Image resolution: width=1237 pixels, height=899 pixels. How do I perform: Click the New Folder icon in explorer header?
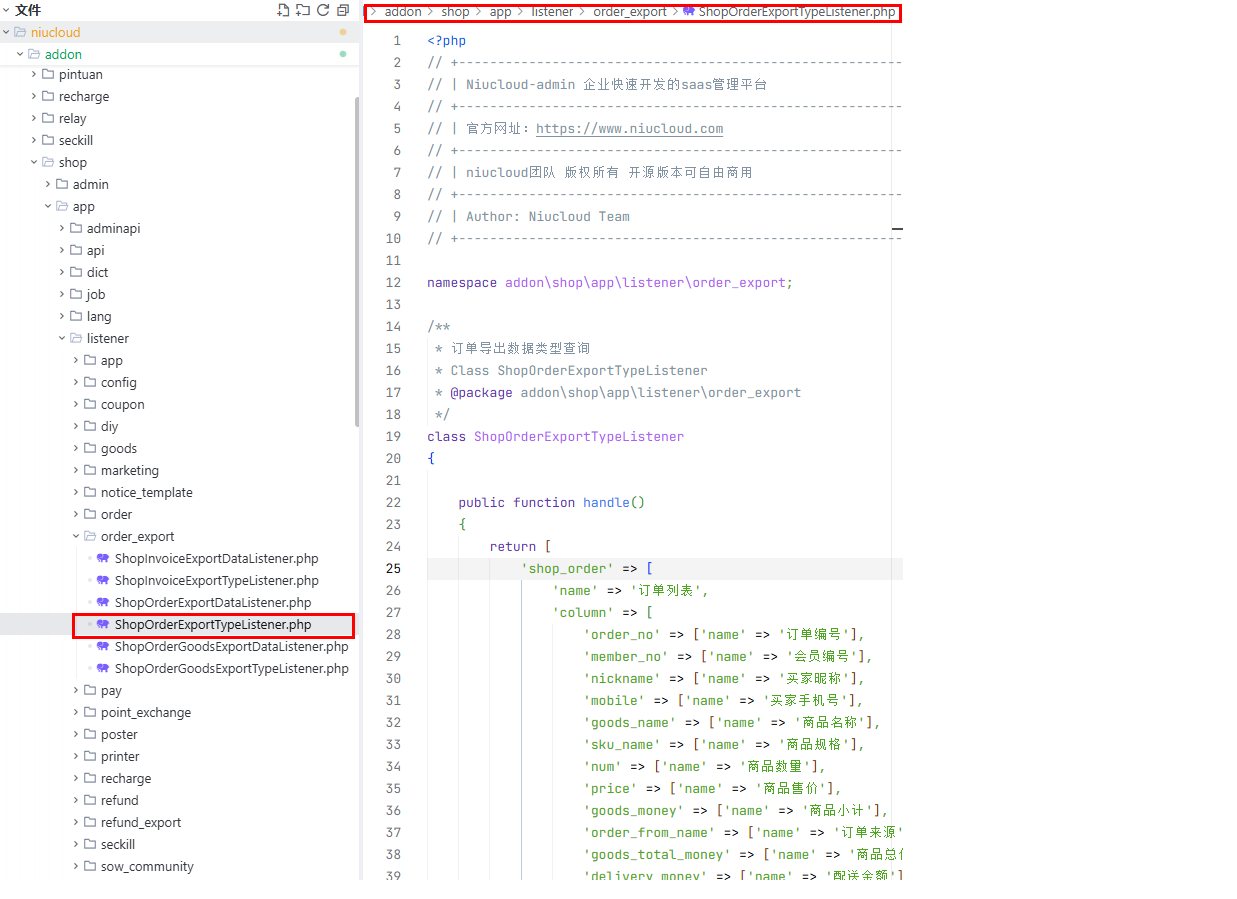point(303,10)
